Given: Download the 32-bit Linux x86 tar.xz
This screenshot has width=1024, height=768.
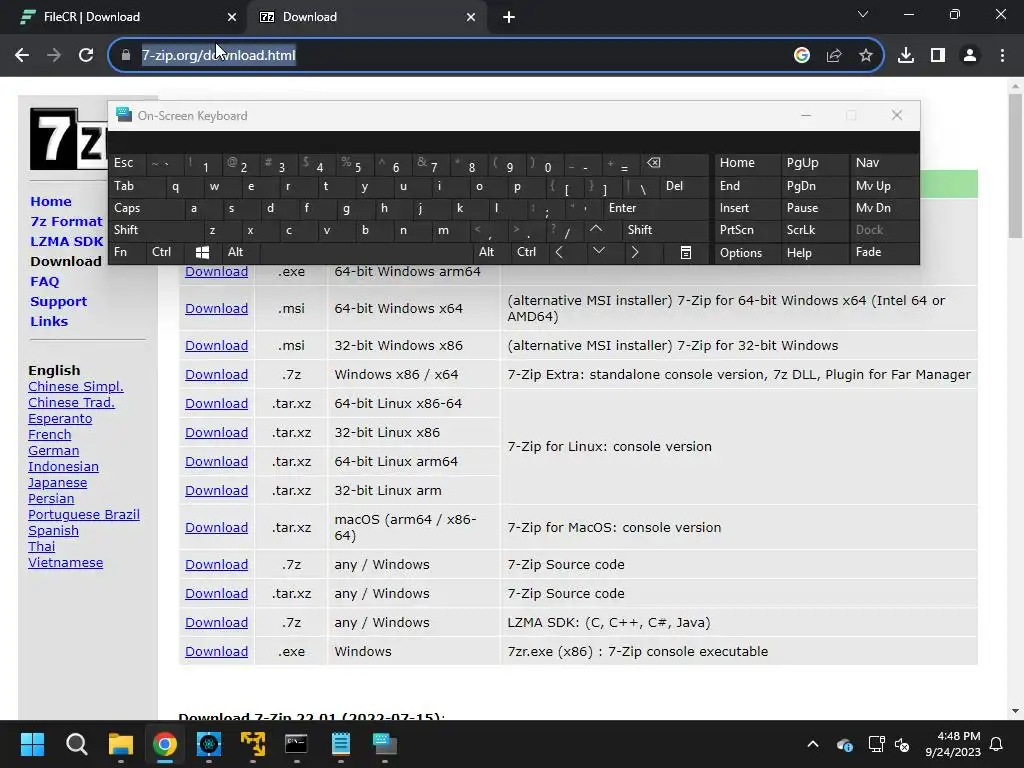Looking at the screenshot, I should (x=216, y=432).
